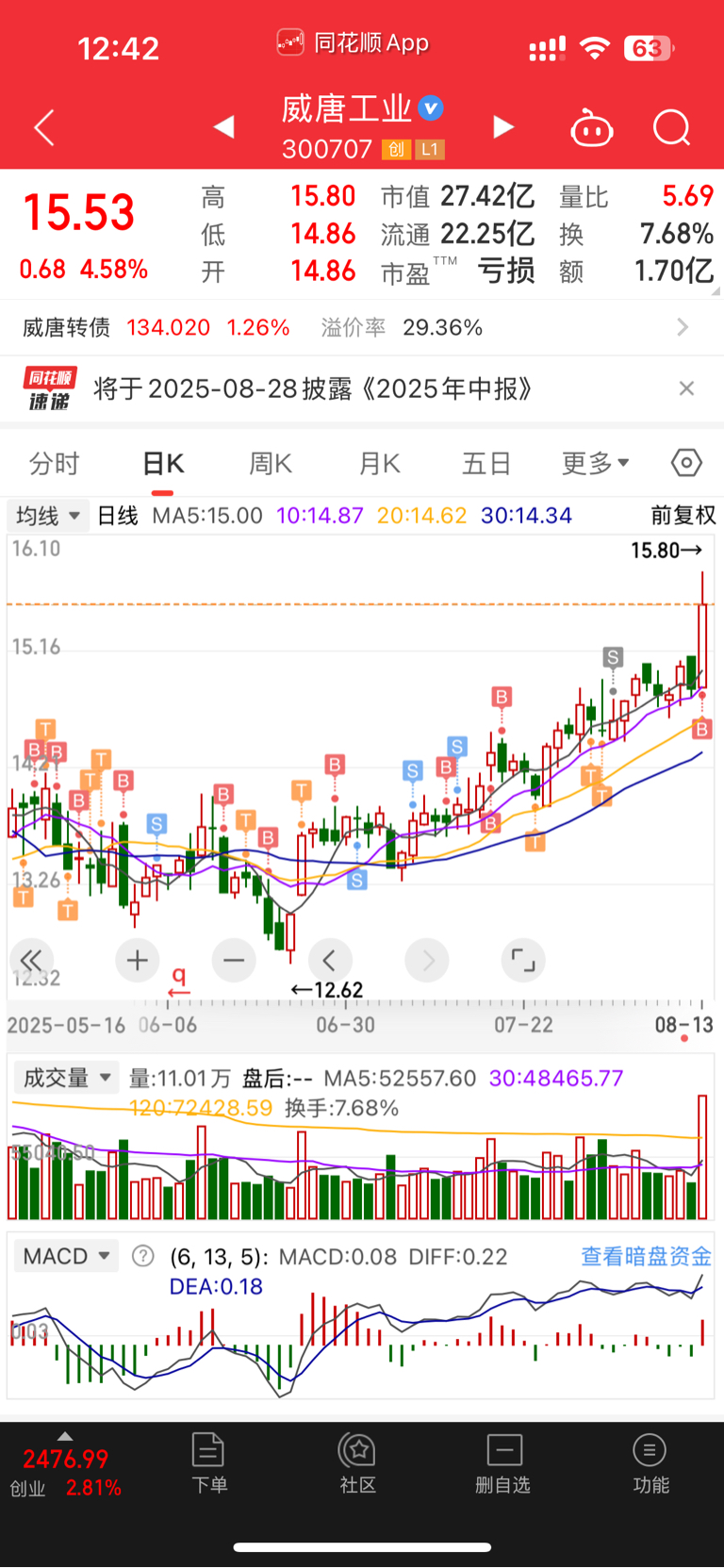Zoom in chart with plus button

click(x=138, y=961)
